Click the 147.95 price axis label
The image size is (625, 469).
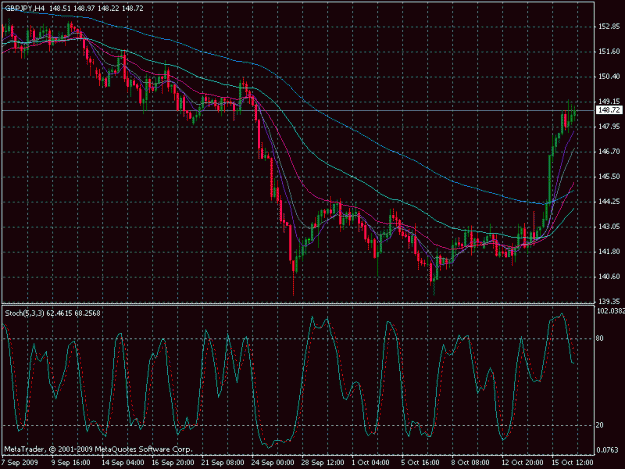tap(609, 126)
